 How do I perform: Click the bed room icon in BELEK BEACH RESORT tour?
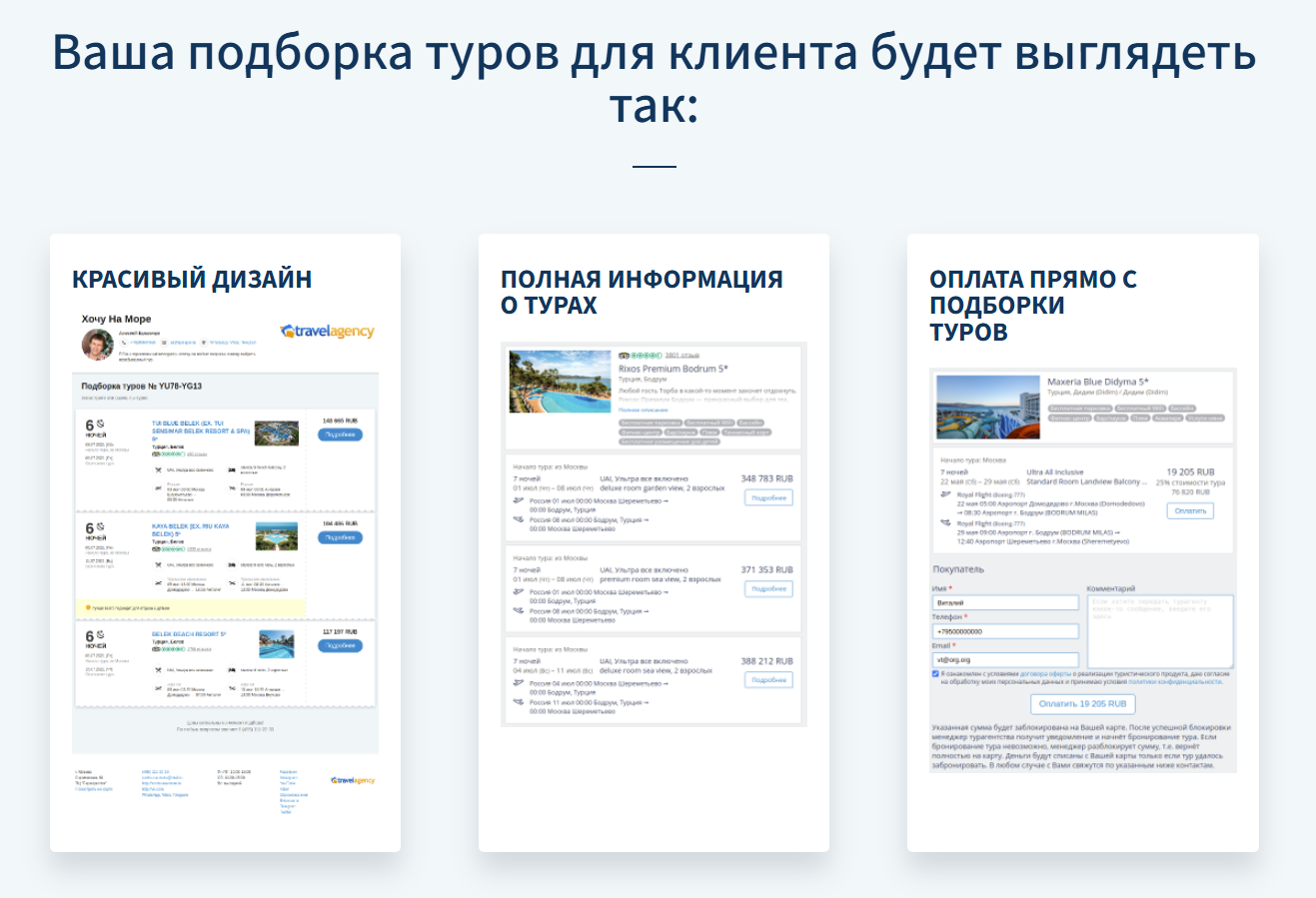pyautogui.click(x=232, y=669)
